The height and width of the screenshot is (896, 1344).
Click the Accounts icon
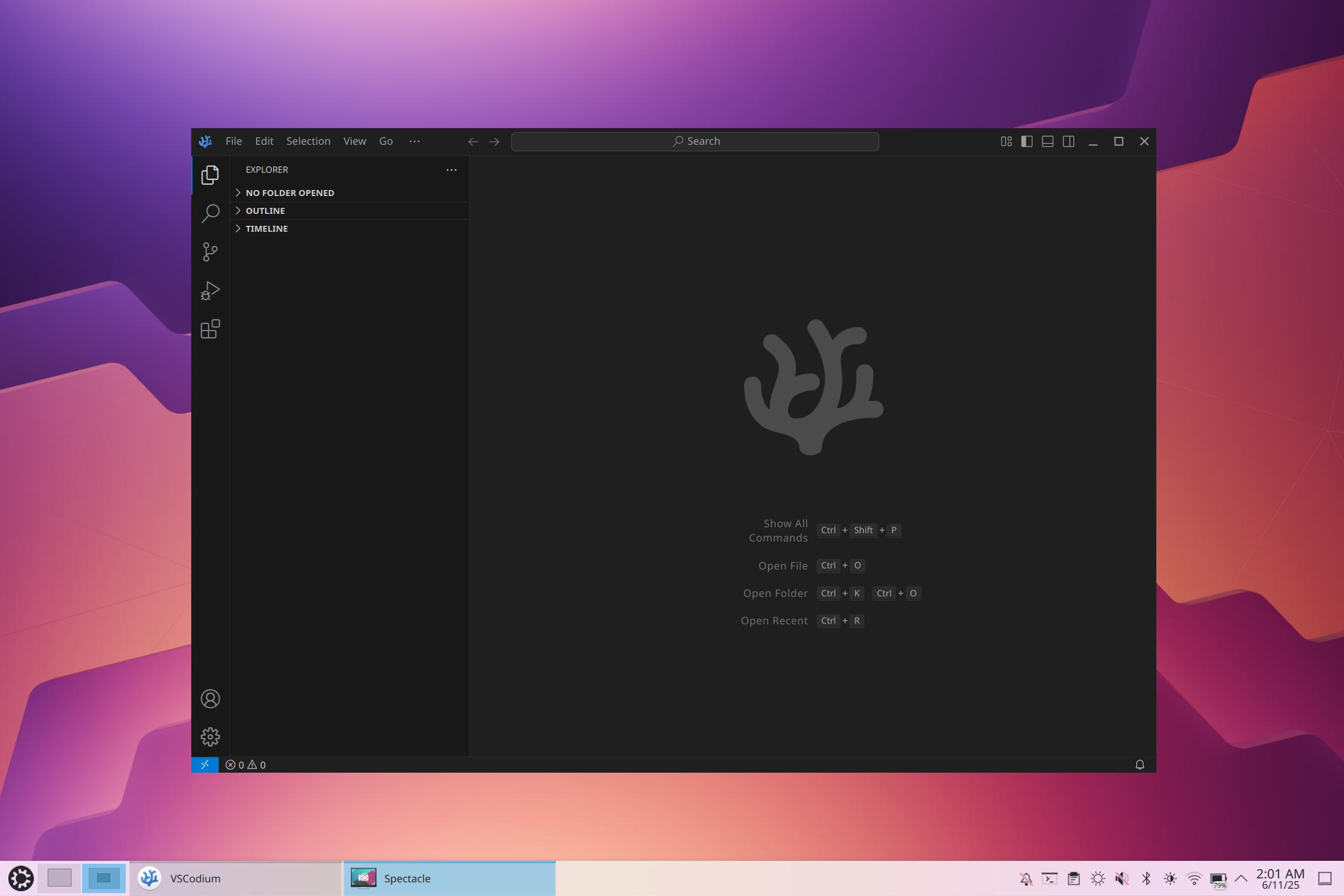click(210, 698)
